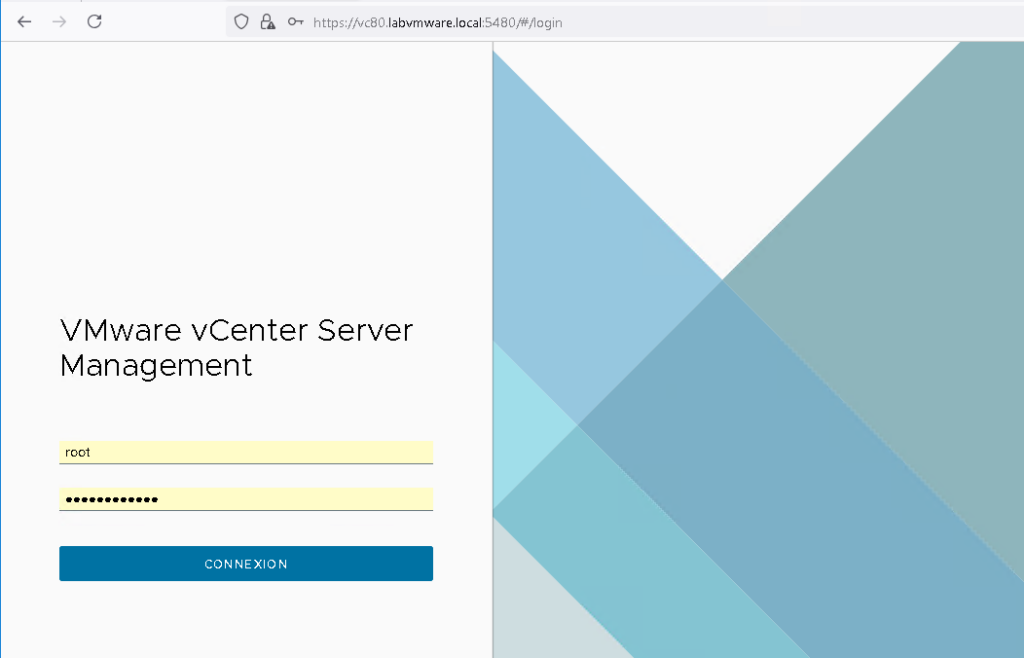1024x658 pixels.
Task: Reload the vCenter login page
Action: (x=95, y=21)
